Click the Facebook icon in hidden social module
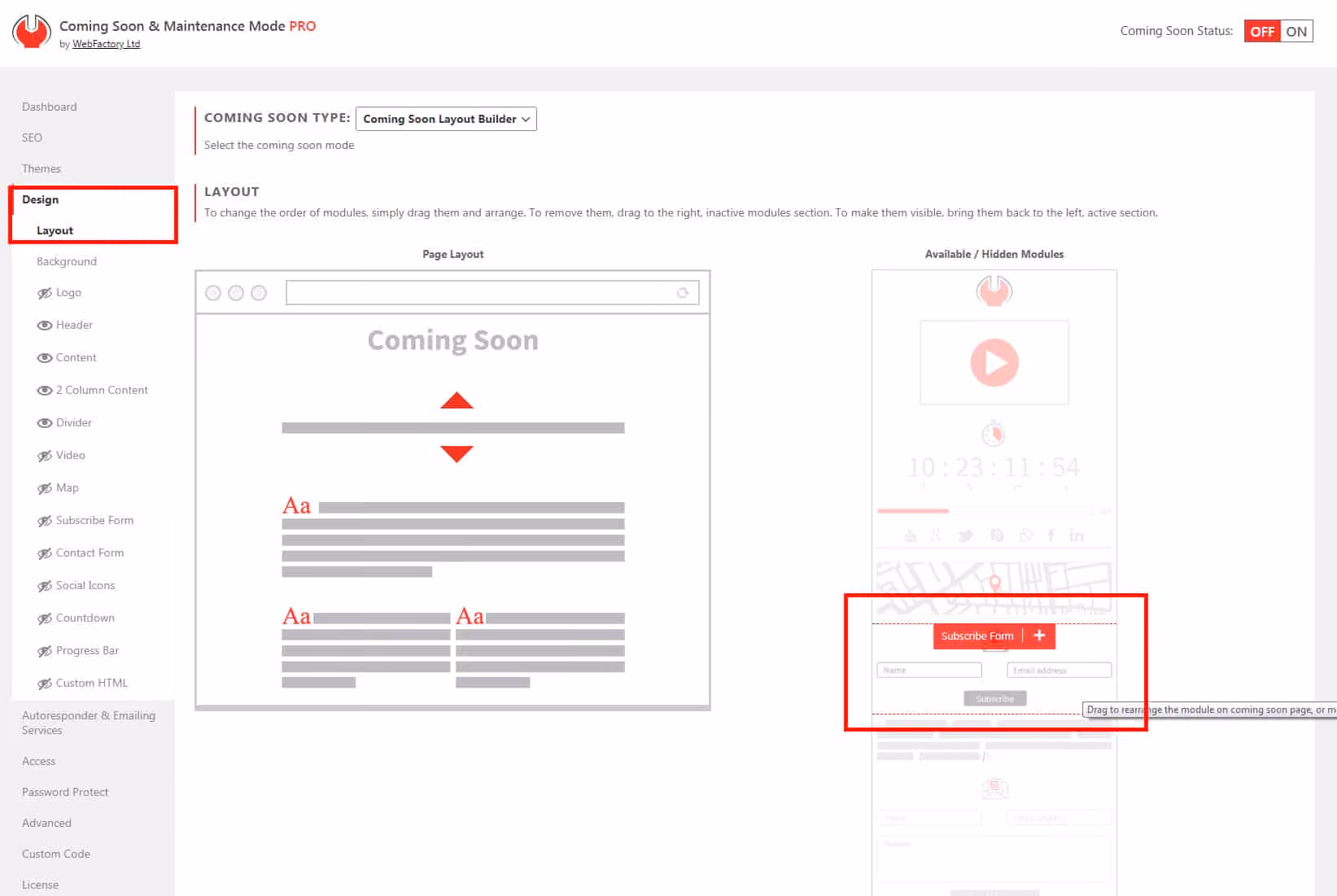This screenshot has width=1337, height=896. [1051, 535]
